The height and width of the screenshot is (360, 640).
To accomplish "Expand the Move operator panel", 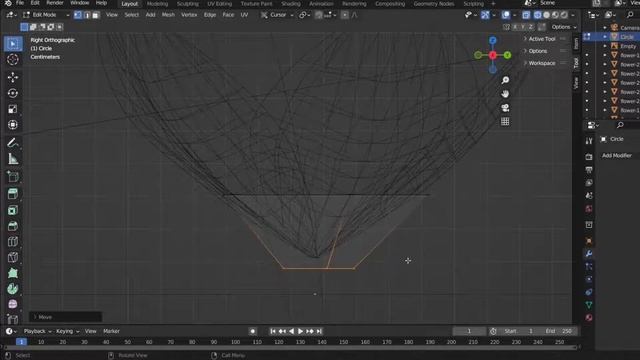I will click(65, 317).
